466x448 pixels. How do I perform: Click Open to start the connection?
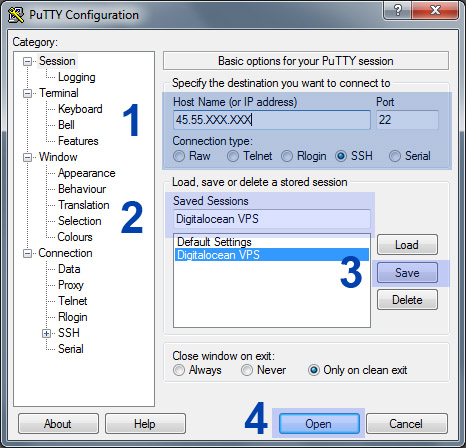pos(319,424)
